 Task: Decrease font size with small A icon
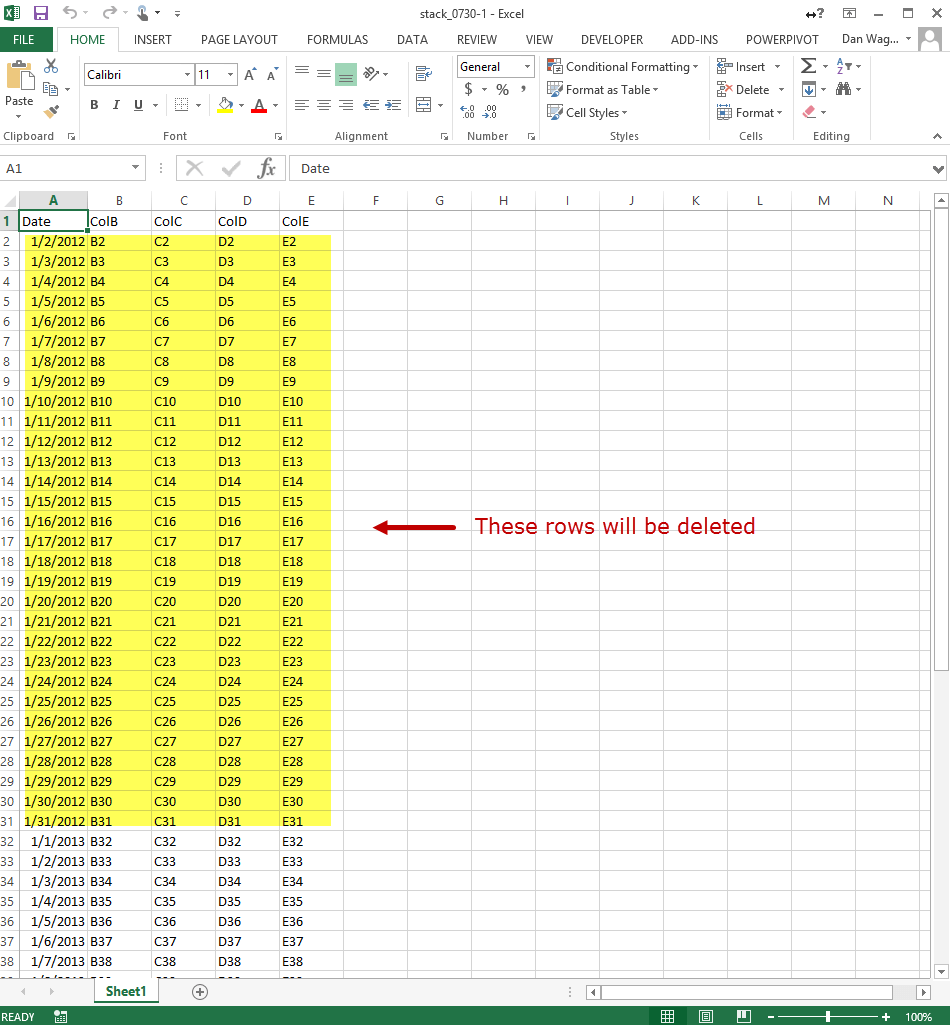click(272, 75)
